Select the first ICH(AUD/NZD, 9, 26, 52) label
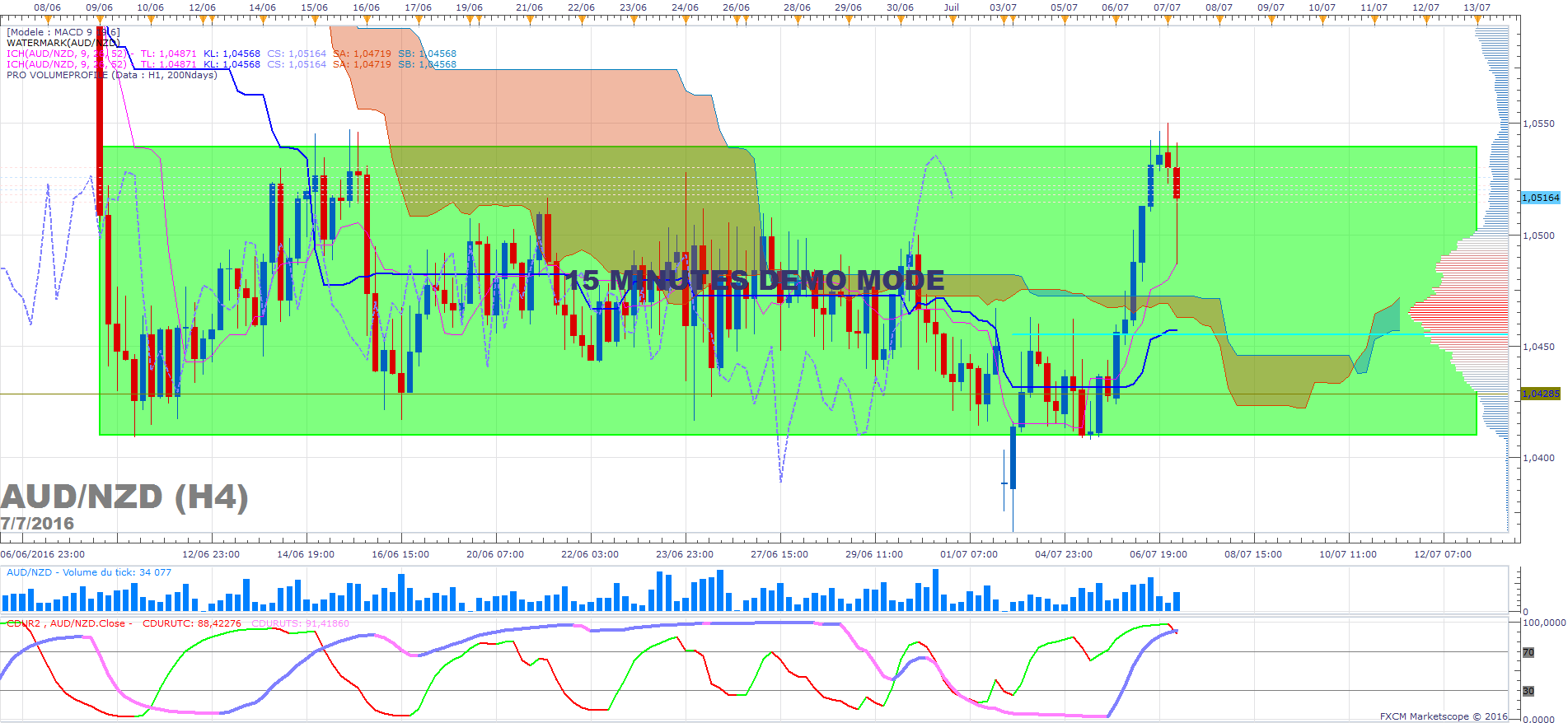1568x723 pixels. pyautogui.click(x=67, y=54)
